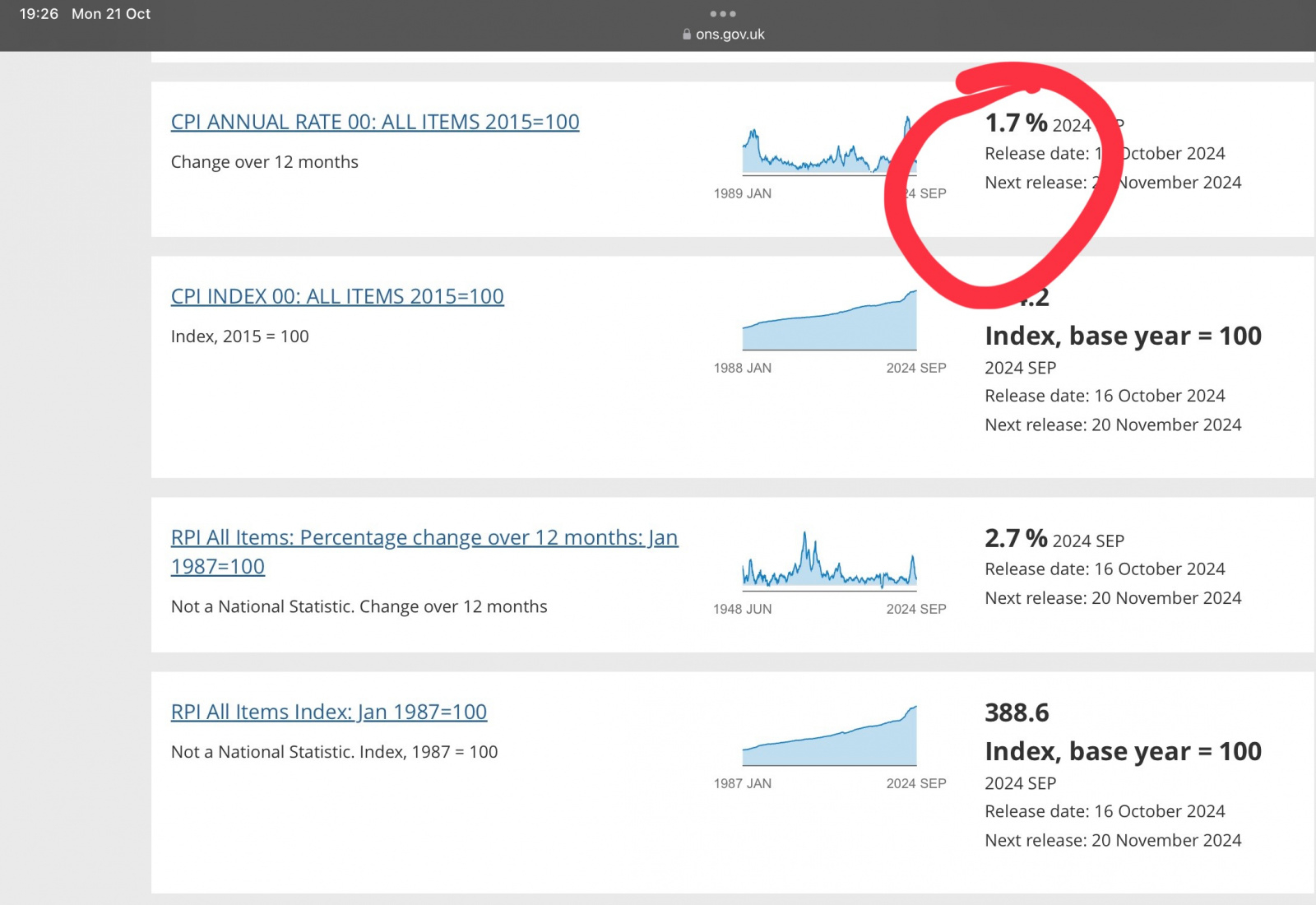Tap the CPI index sparkline chart
The height and width of the screenshot is (905, 1316).
point(829,325)
